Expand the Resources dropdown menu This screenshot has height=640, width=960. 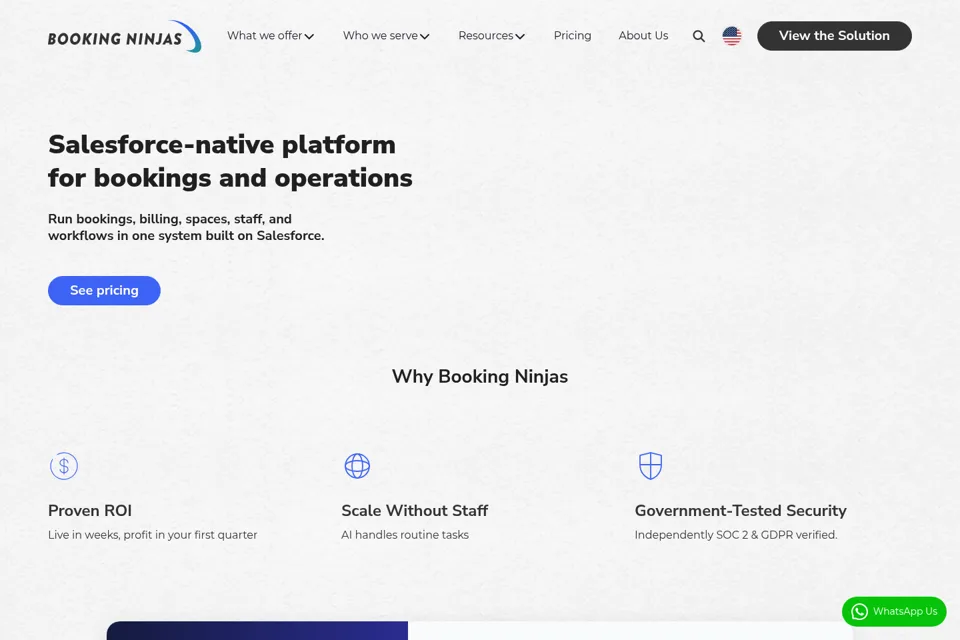coord(492,36)
